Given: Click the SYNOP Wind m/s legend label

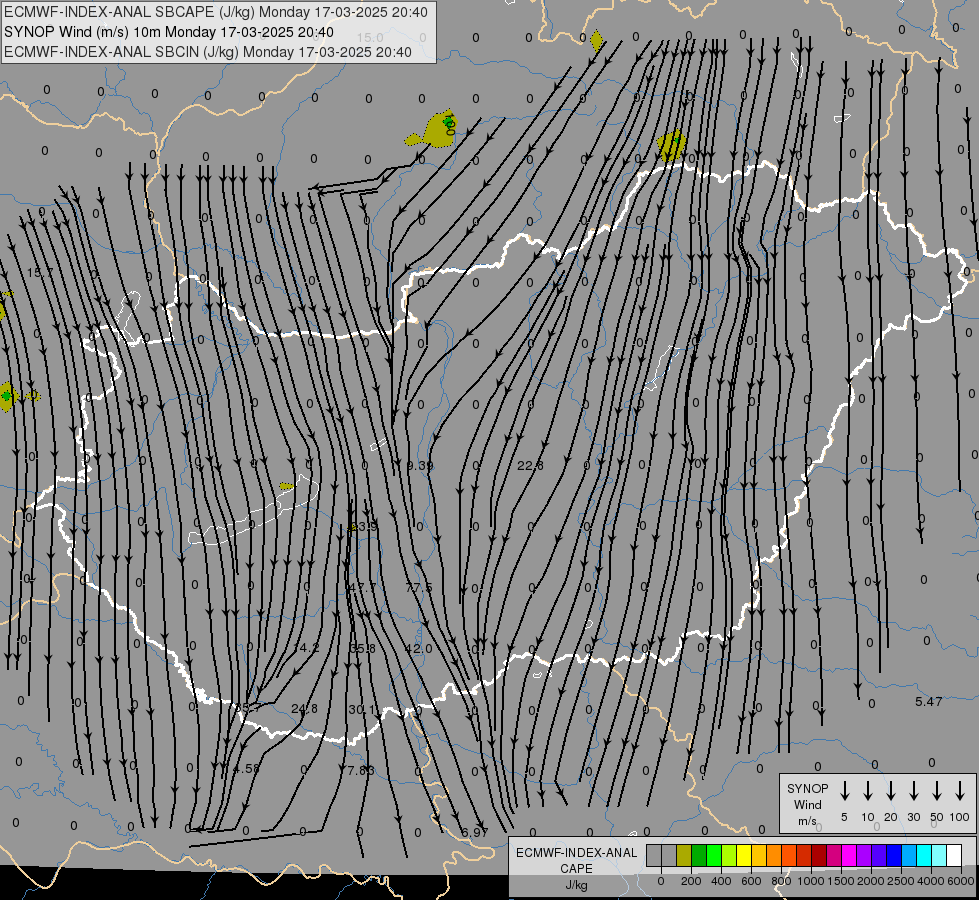Looking at the screenshot, I should [x=807, y=804].
